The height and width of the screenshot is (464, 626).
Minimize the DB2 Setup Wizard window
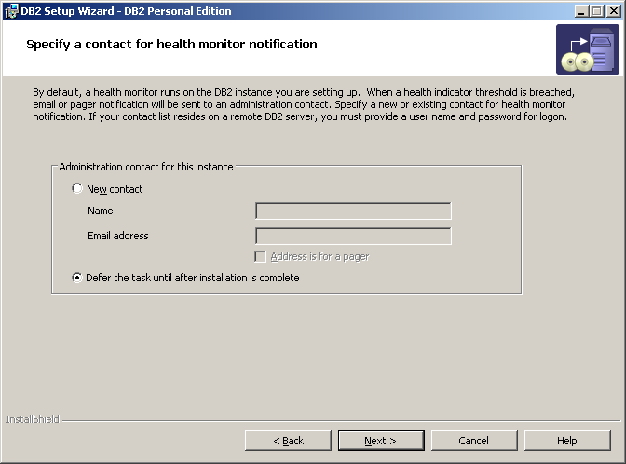click(581, 11)
